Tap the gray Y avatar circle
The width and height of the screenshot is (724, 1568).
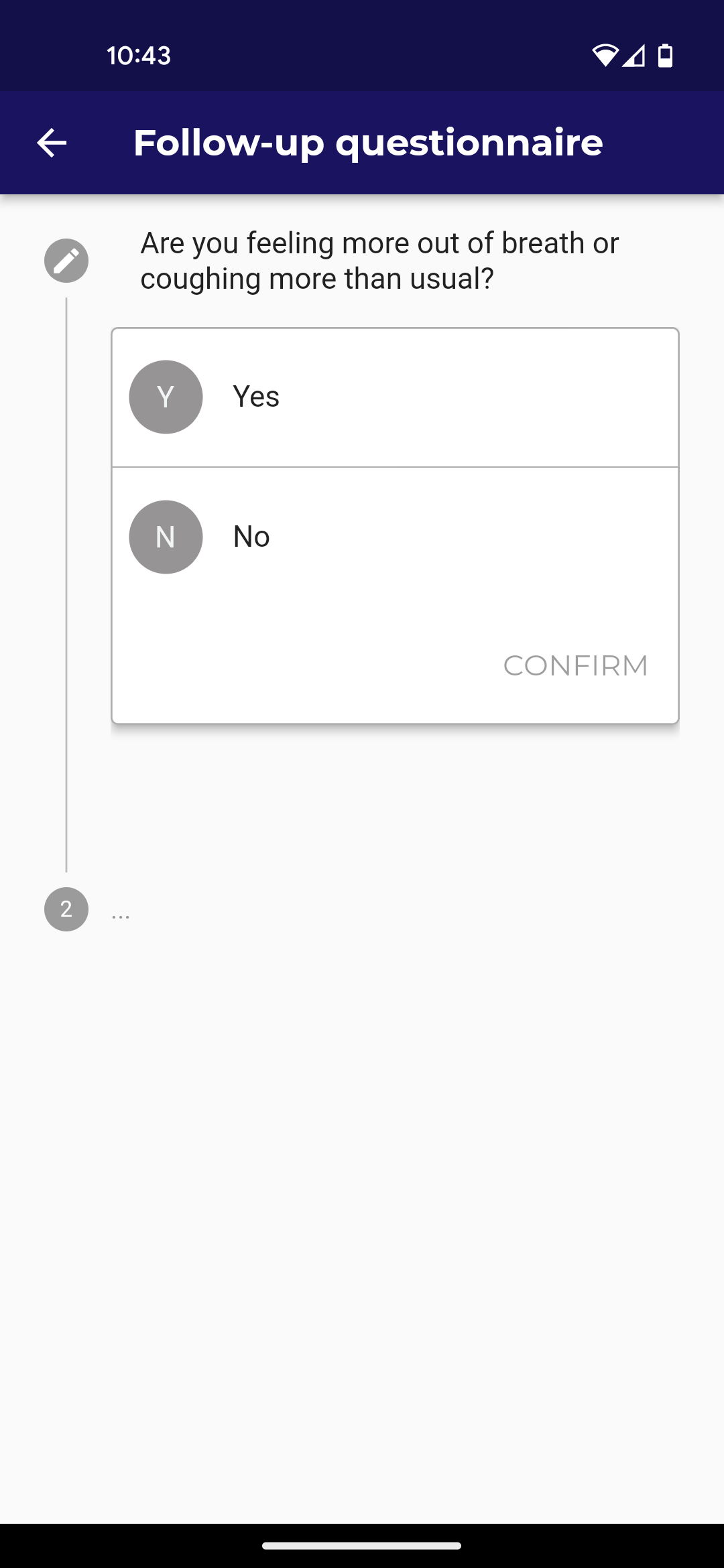(166, 397)
